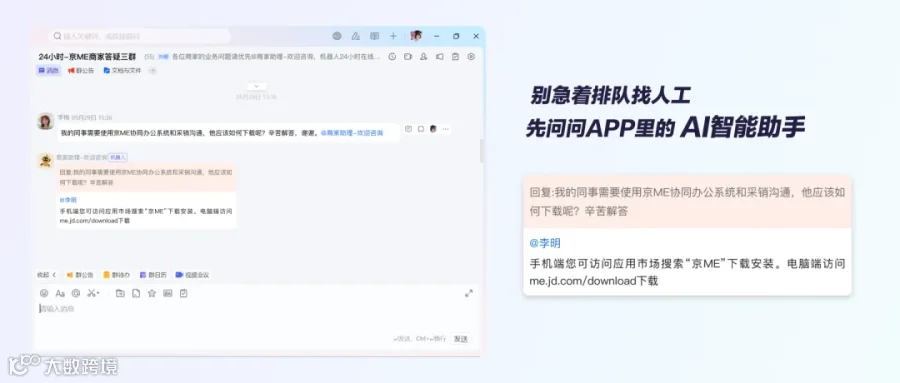Open chat history clock icon

(392, 56)
